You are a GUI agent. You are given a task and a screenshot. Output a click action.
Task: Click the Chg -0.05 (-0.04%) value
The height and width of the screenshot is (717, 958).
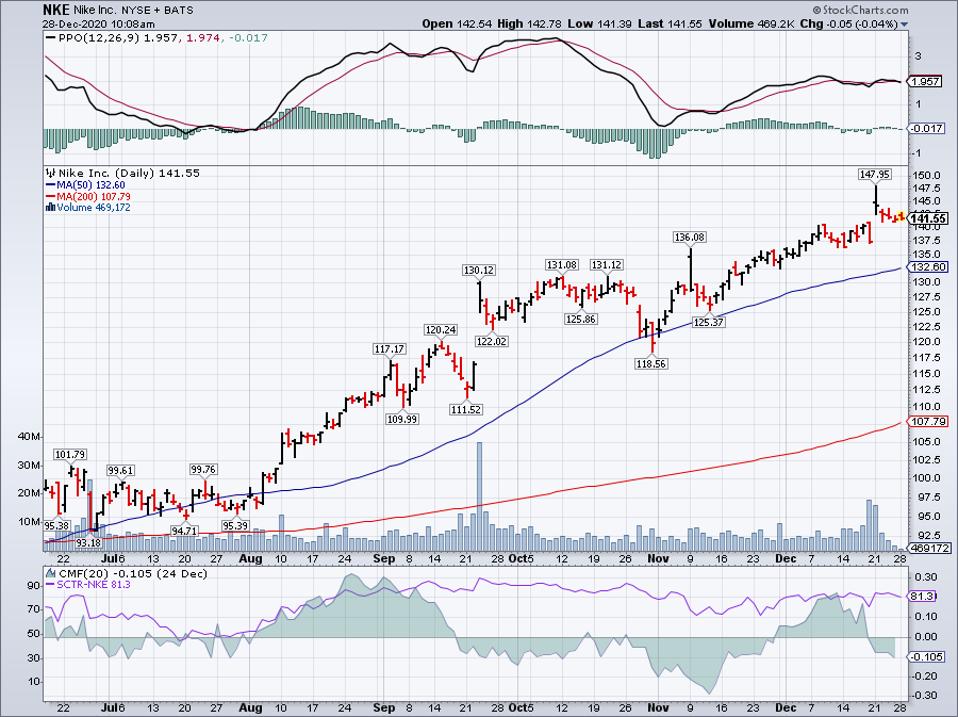[x=849, y=24]
